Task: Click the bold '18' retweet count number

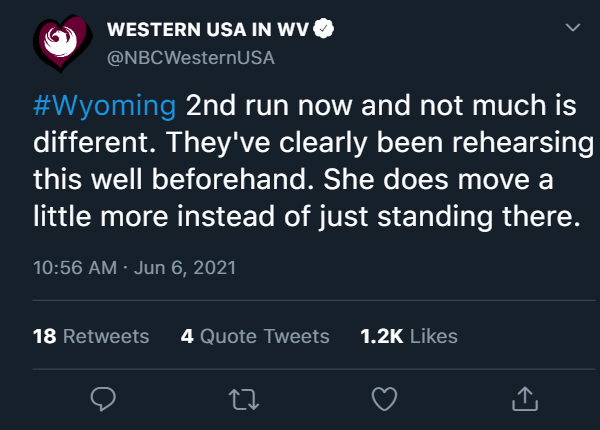Action: pyautogui.click(x=44, y=336)
